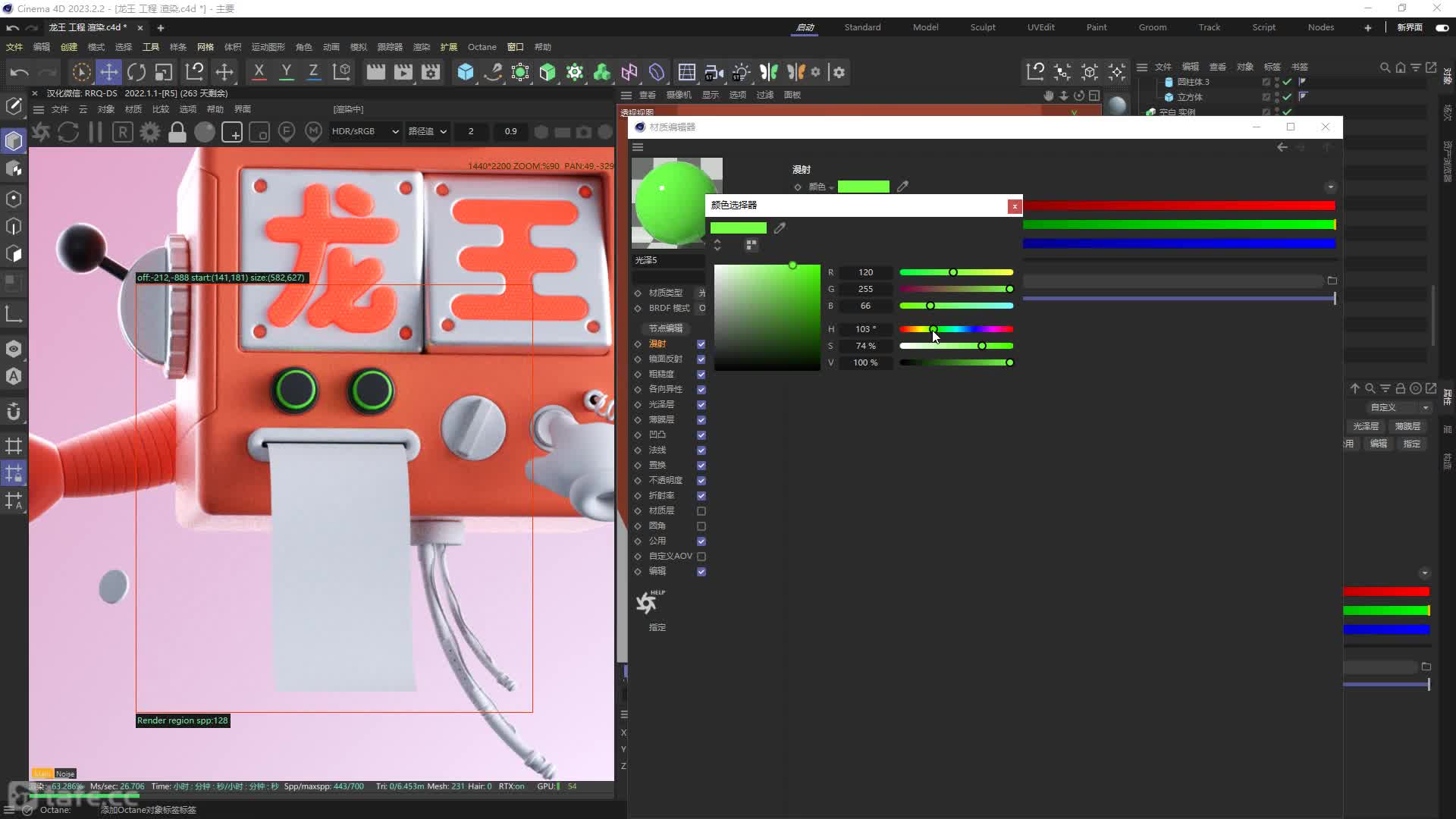Viewport: 1456px width, 819px height.
Task: Toggle Octane render region R icon
Action: (123, 132)
